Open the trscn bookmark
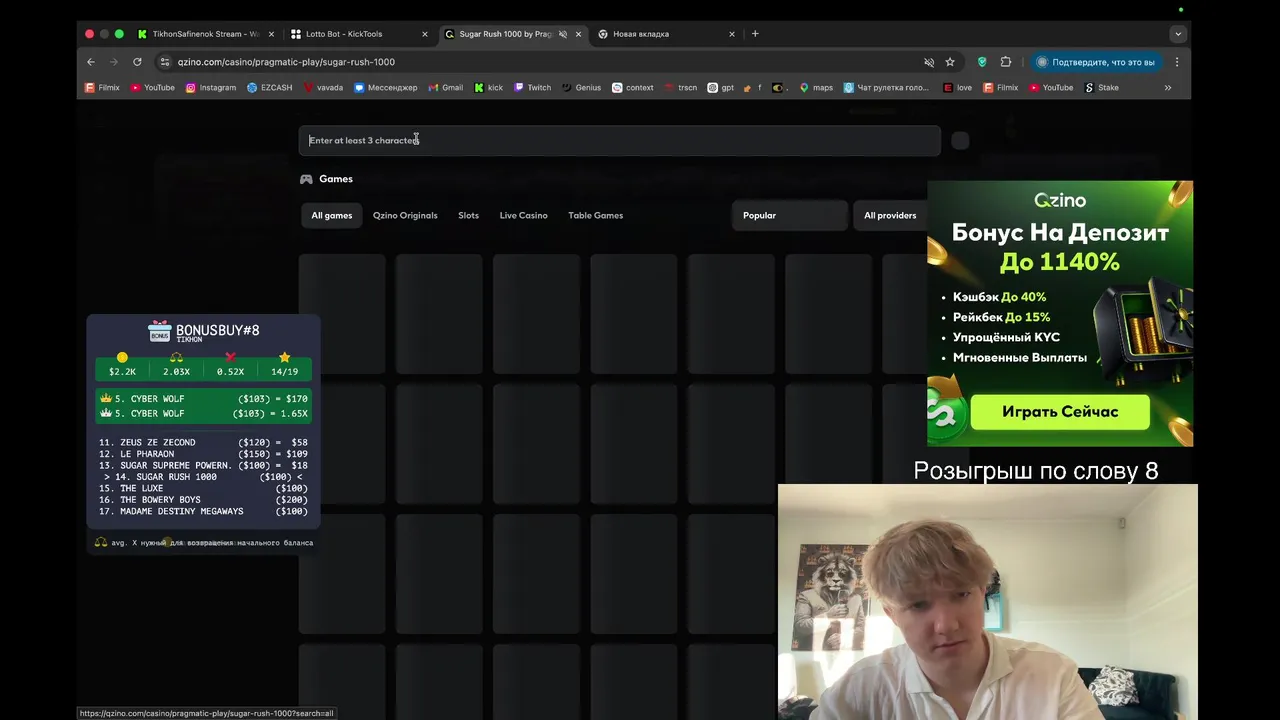This screenshot has width=1280, height=720. click(x=681, y=88)
